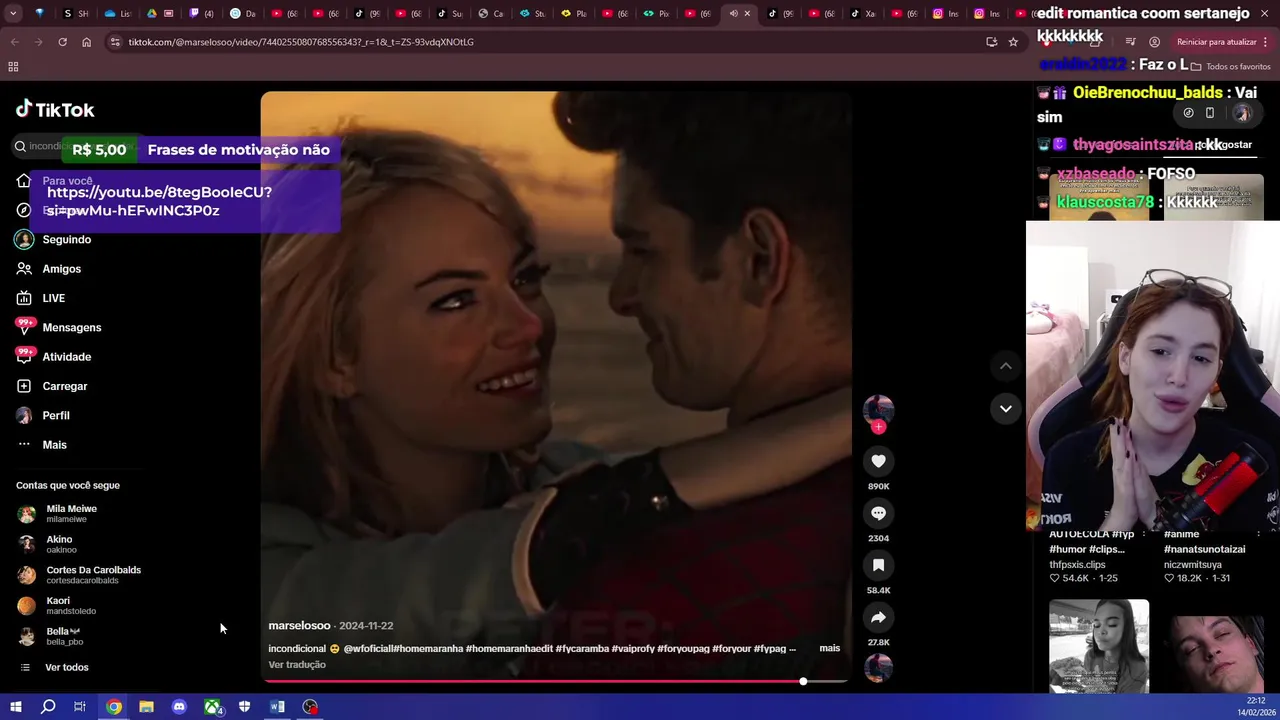
Task: Open thfpsxis.clips channel name
Action: coord(1078,564)
